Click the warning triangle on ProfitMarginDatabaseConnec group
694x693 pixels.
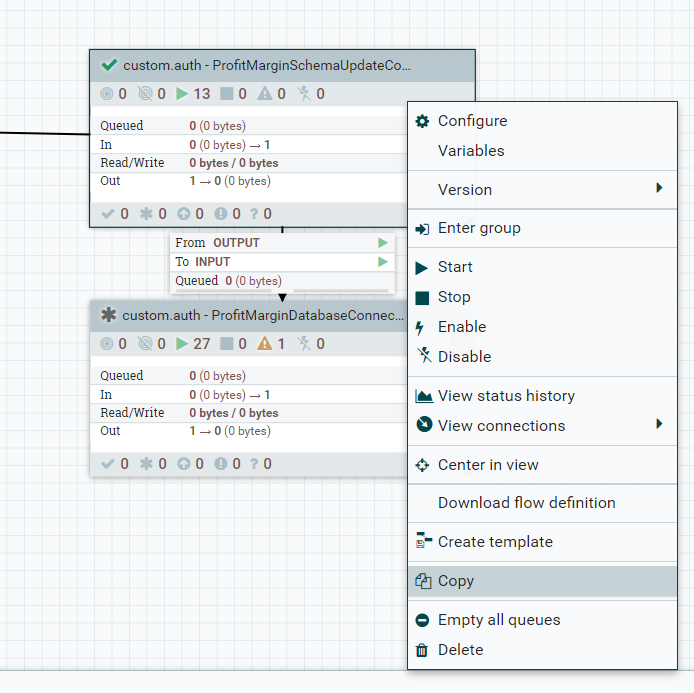click(x=265, y=344)
